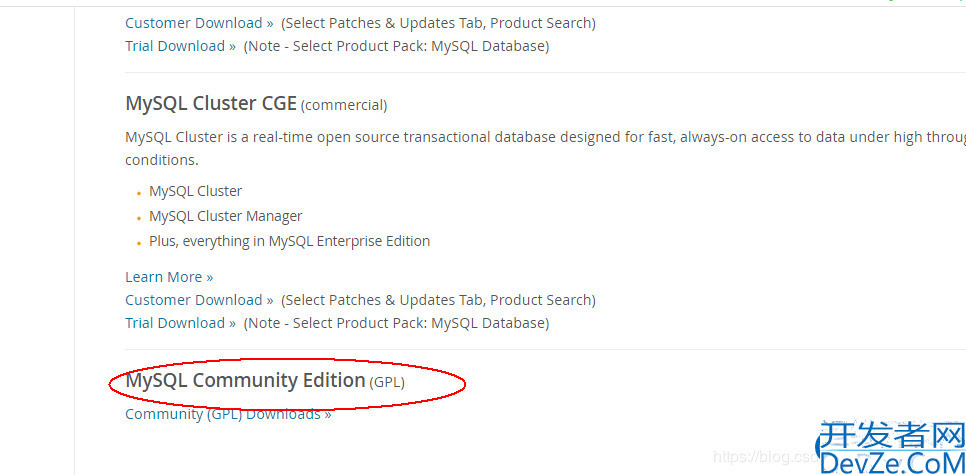Select the MySQL Cluster Manager bullet item
The width and height of the screenshot is (966, 475).
225,216
